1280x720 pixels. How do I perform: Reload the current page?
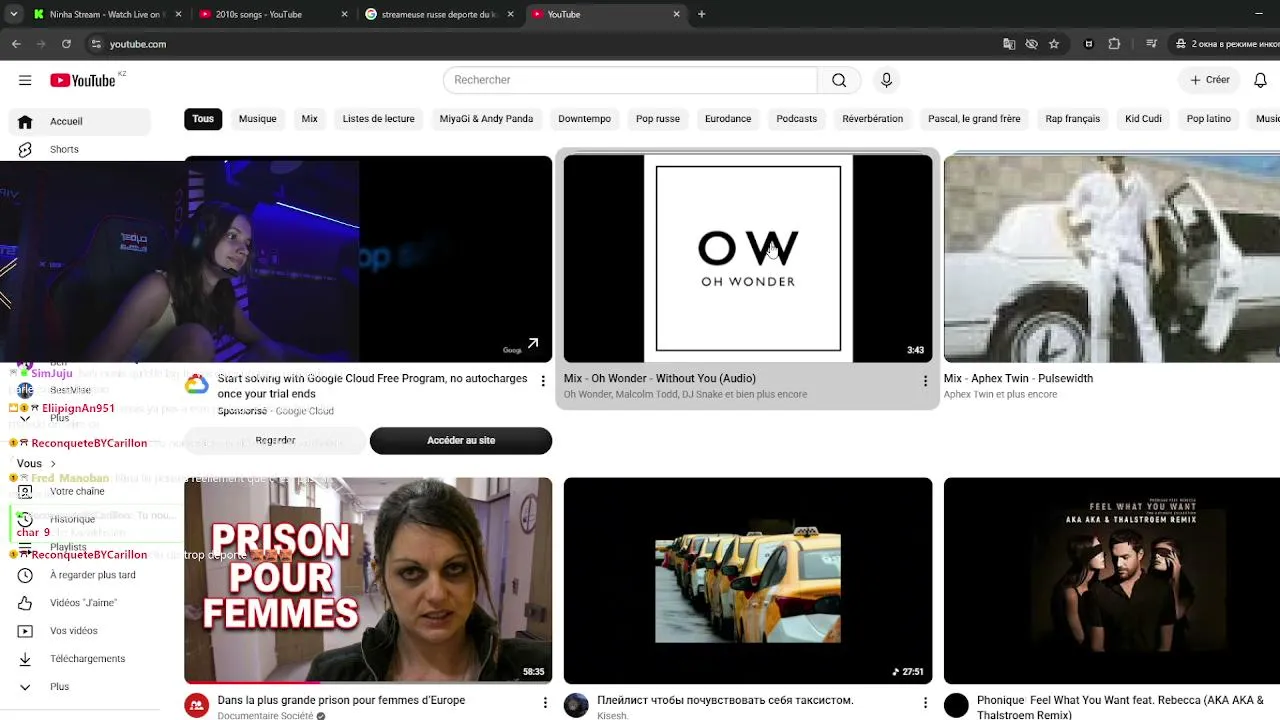(66, 44)
